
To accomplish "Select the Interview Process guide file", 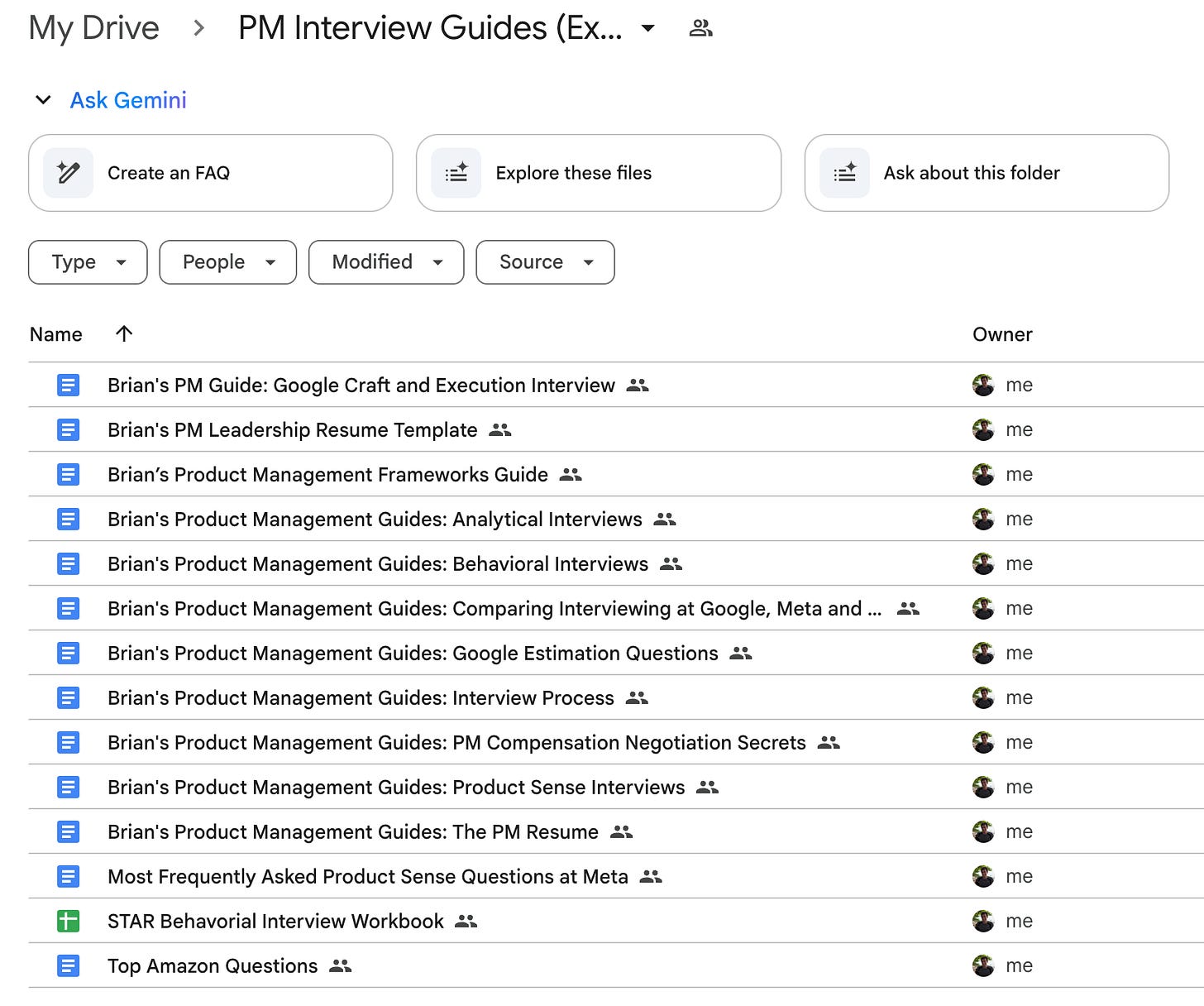I will click(x=361, y=697).
